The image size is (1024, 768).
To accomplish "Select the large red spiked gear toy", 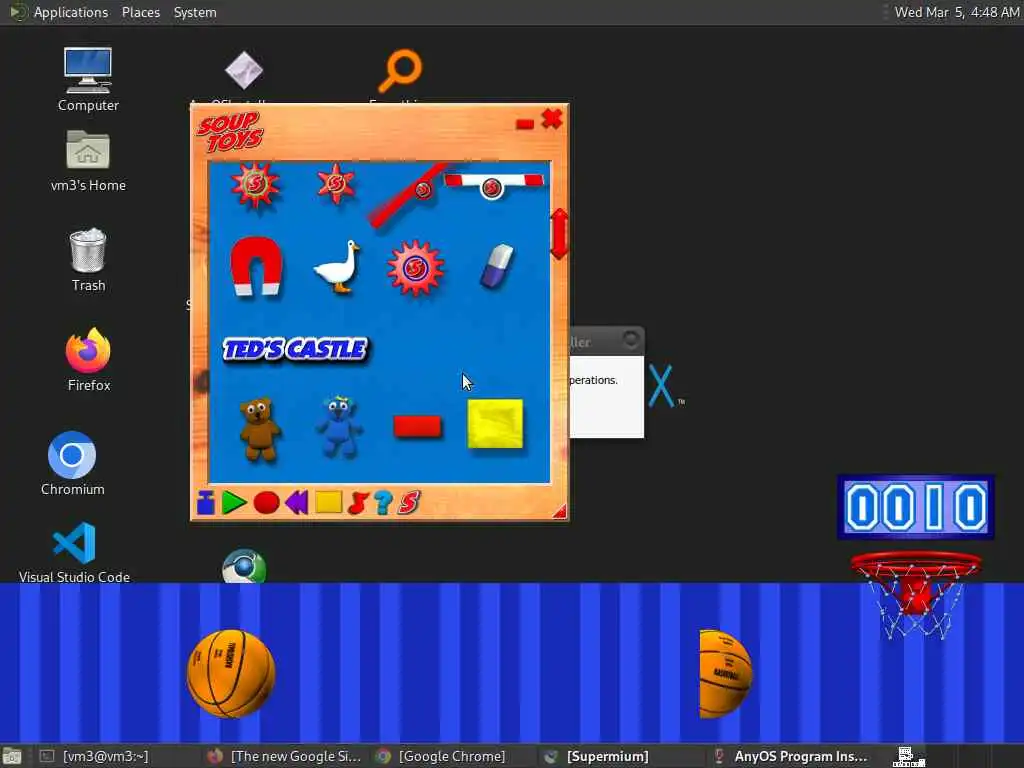I will pos(415,267).
